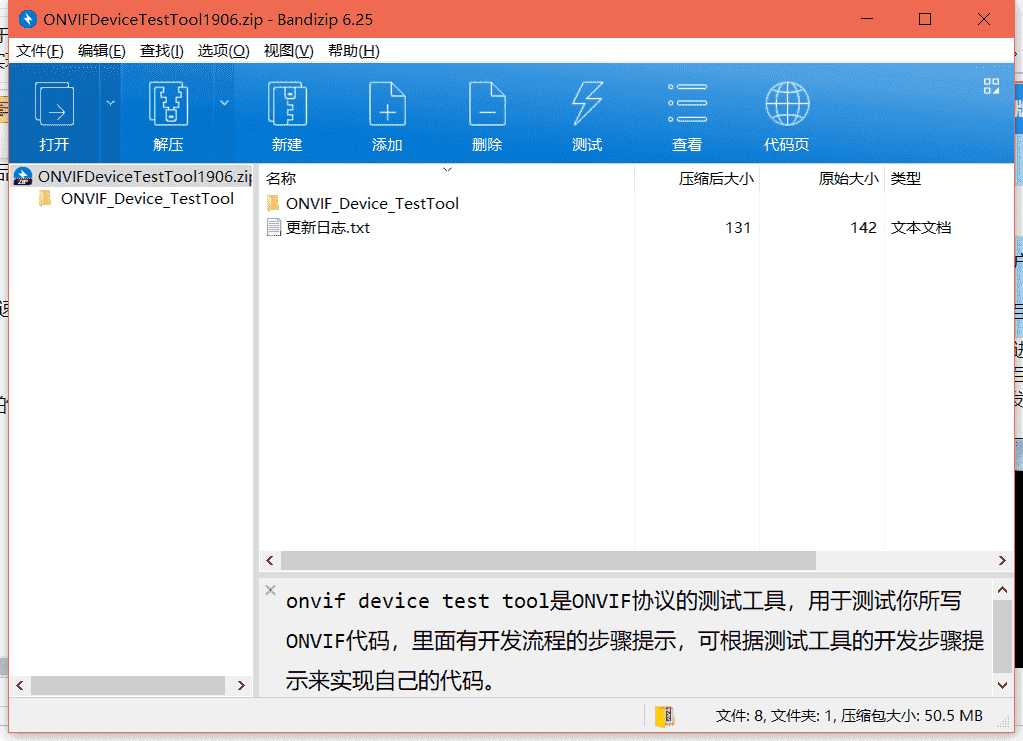This screenshot has width=1023, height=741.
Task: Click status bar text 压缩包大小: 50.5 MB
Action: pos(911,716)
